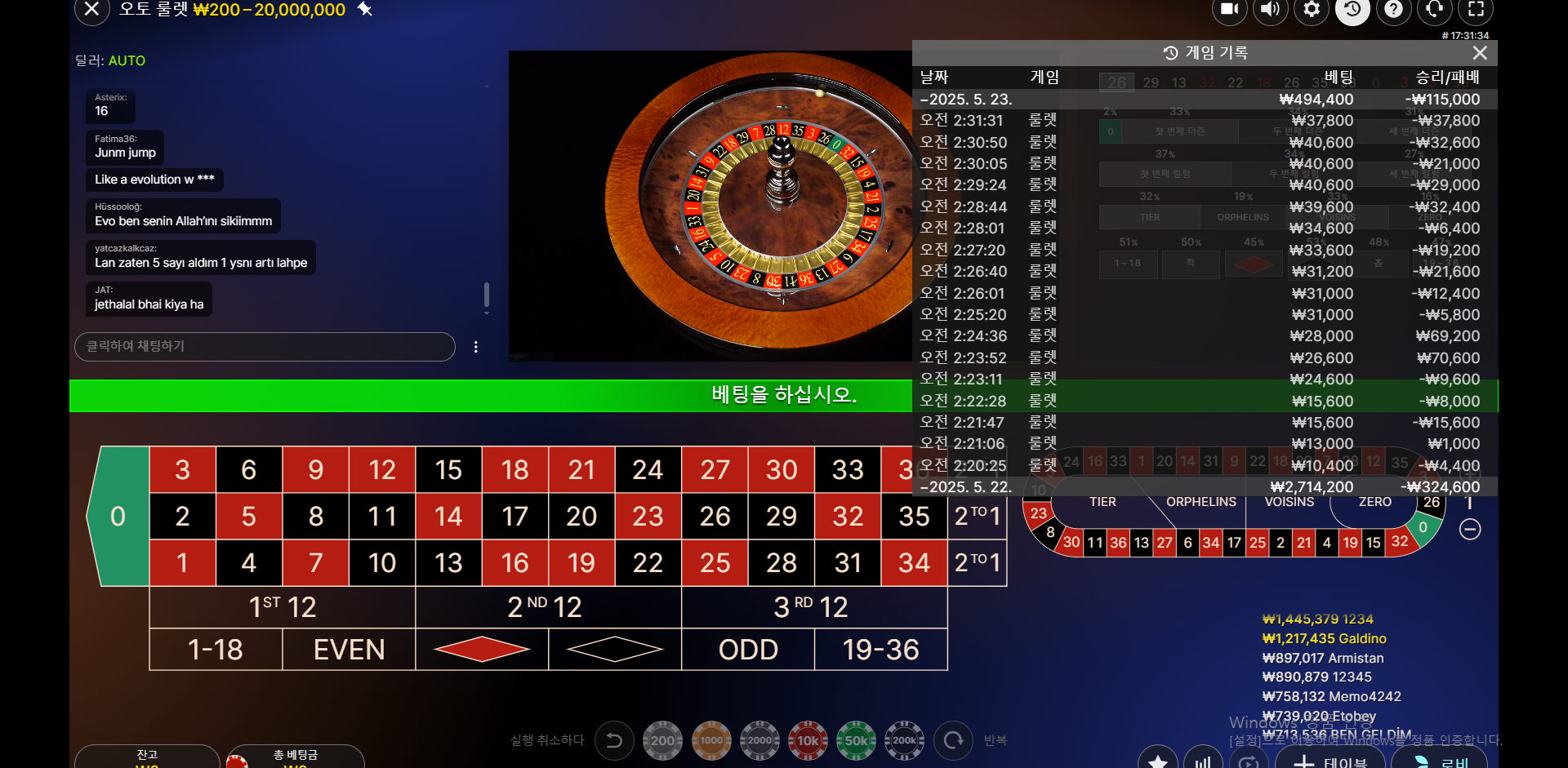The height and width of the screenshot is (768, 1568).
Task: Toggle the video camera icon
Action: tap(1229, 9)
